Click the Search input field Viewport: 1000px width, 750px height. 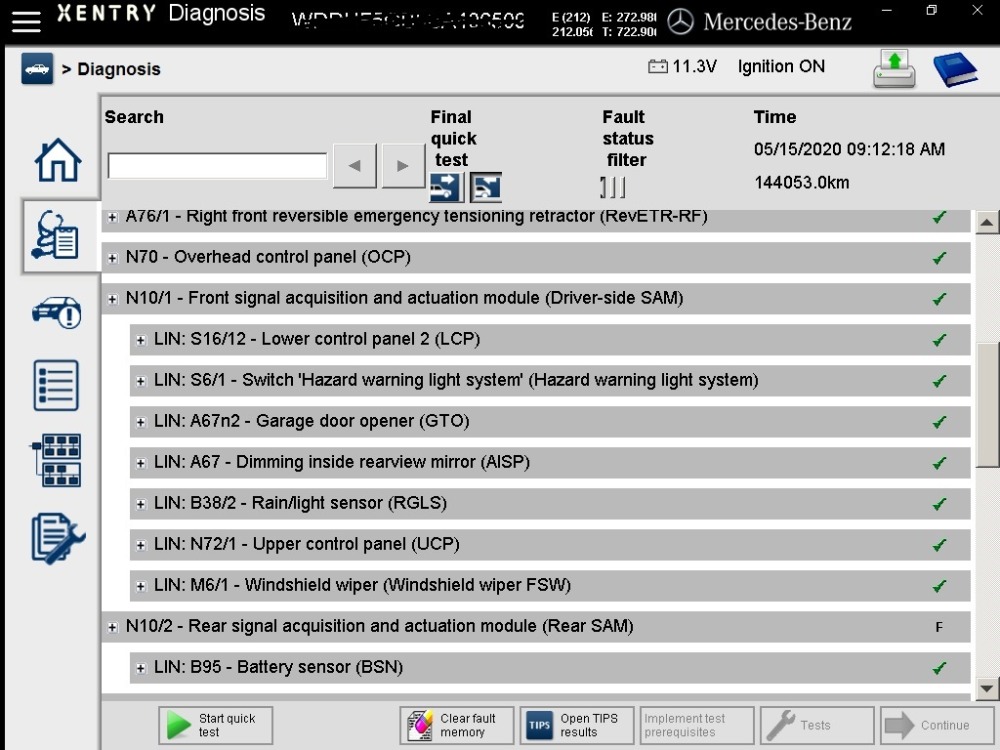click(x=217, y=166)
